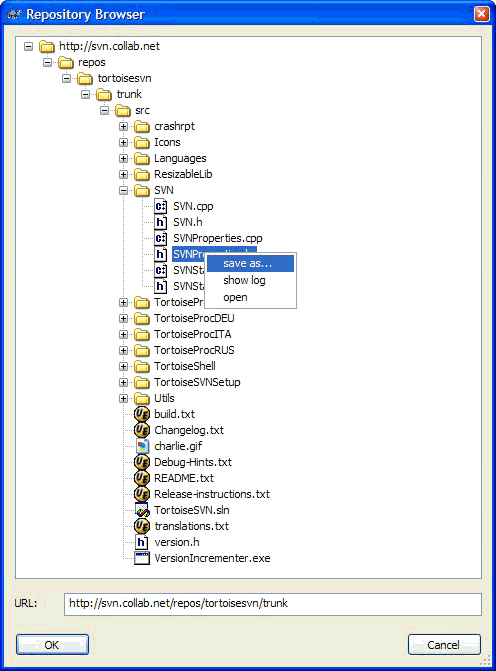
Task: Select the TortoiseProcDEU folder name
Action: point(194,318)
